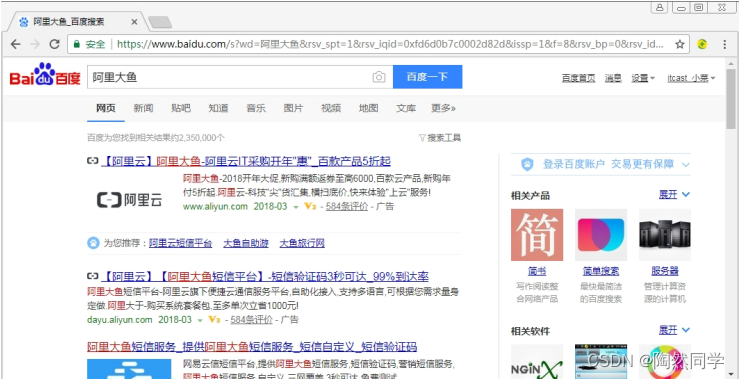Open a new tab with the new-tab button
Screen dimensions: 740x379
[160, 22]
